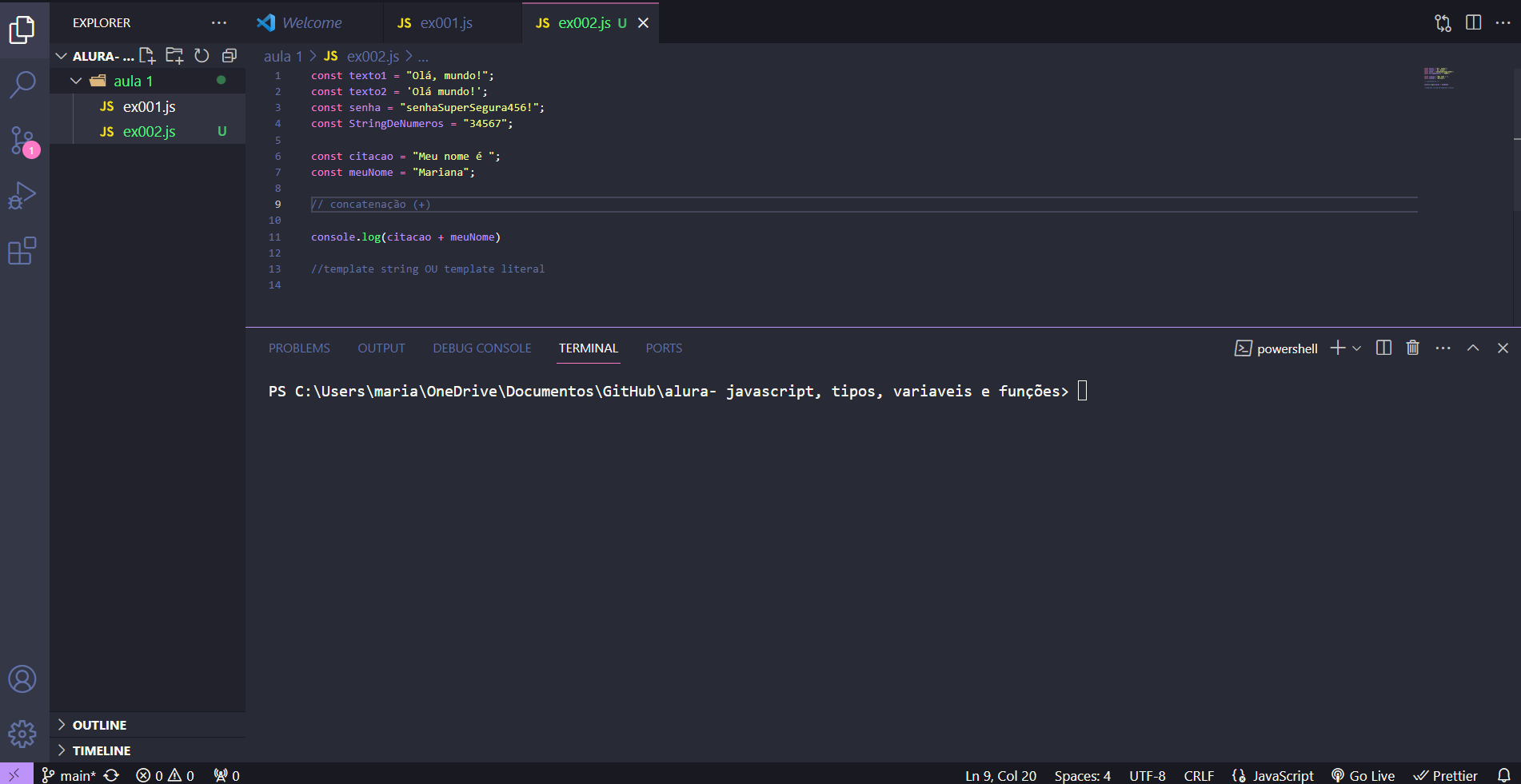Open ex002.js in the file tree
The height and width of the screenshot is (784, 1521).
click(x=147, y=132)
